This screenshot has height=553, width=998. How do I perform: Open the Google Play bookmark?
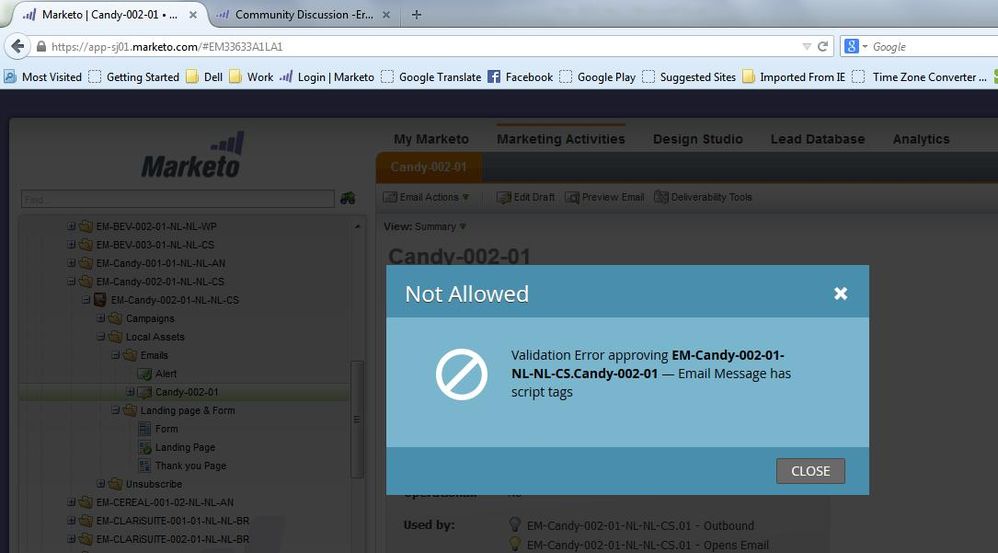coord(597,77)
